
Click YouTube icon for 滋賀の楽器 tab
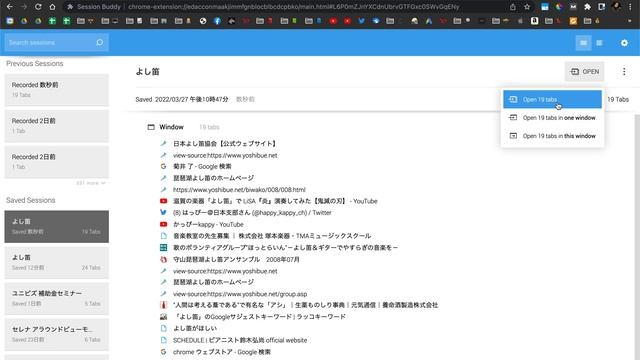pos(163,201)
